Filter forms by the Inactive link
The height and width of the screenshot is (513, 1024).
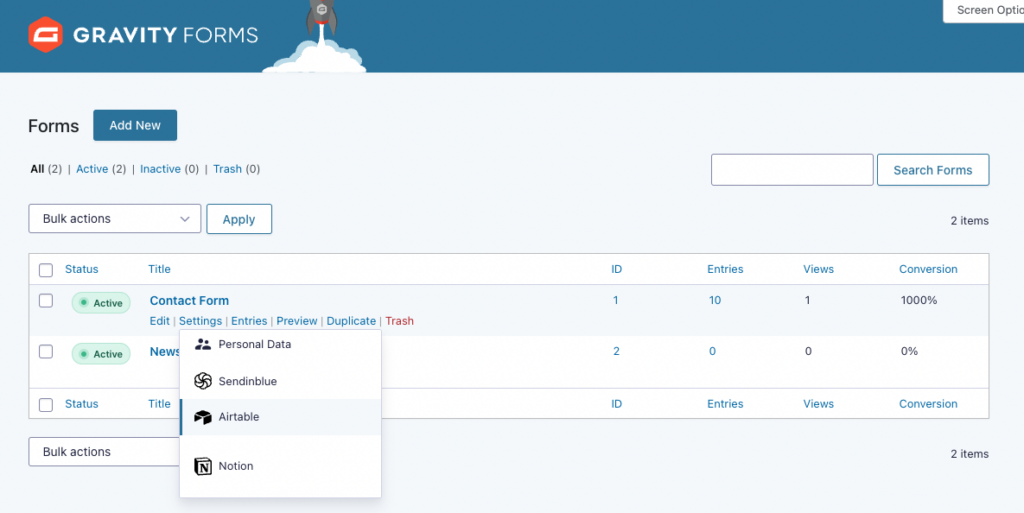tap(160, 169)
